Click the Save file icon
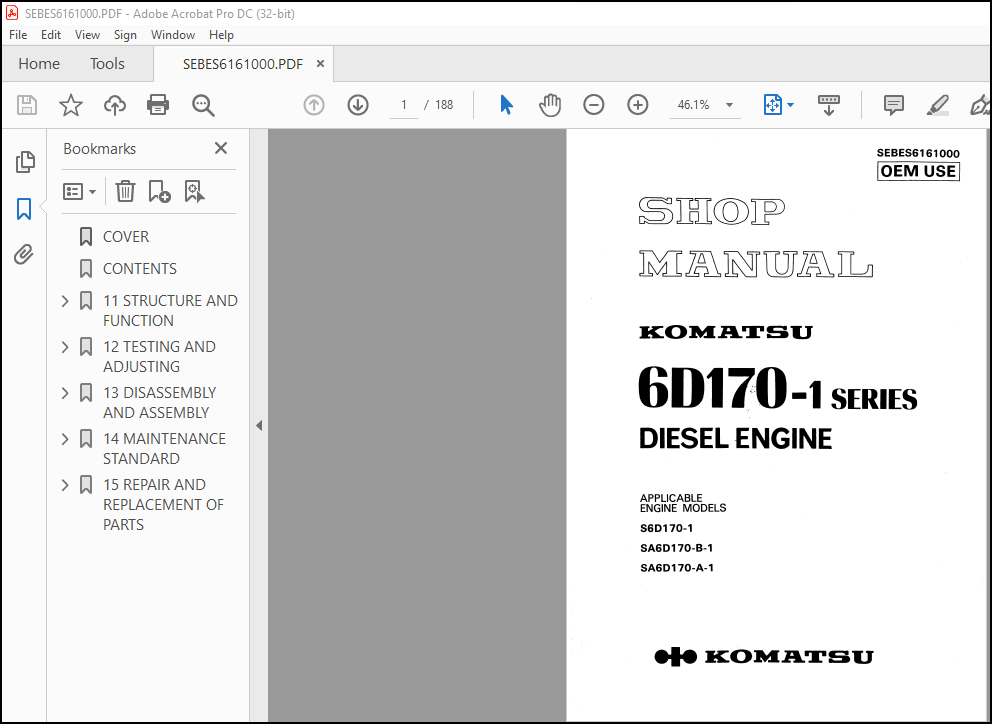The width and height of the screenshot is (992, 724). pyautogui.click(x=27, y=105)
